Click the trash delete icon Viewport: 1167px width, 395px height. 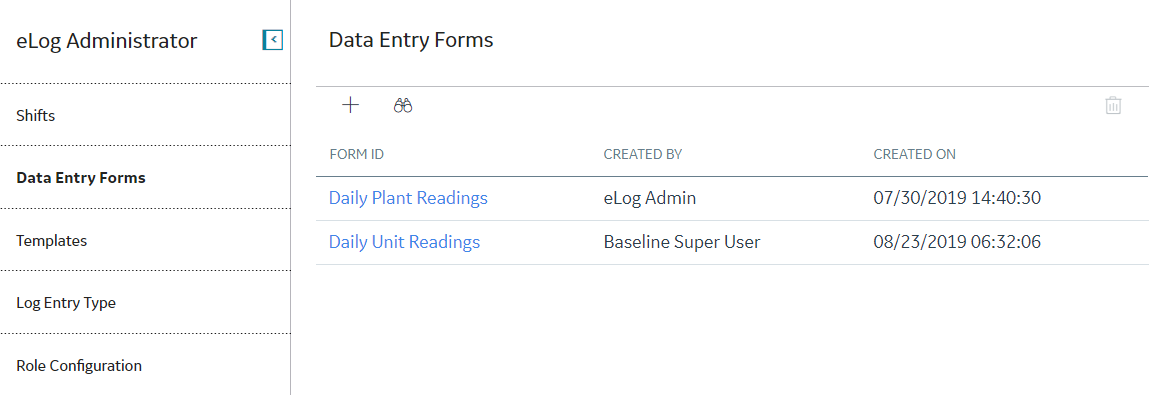1113,106
